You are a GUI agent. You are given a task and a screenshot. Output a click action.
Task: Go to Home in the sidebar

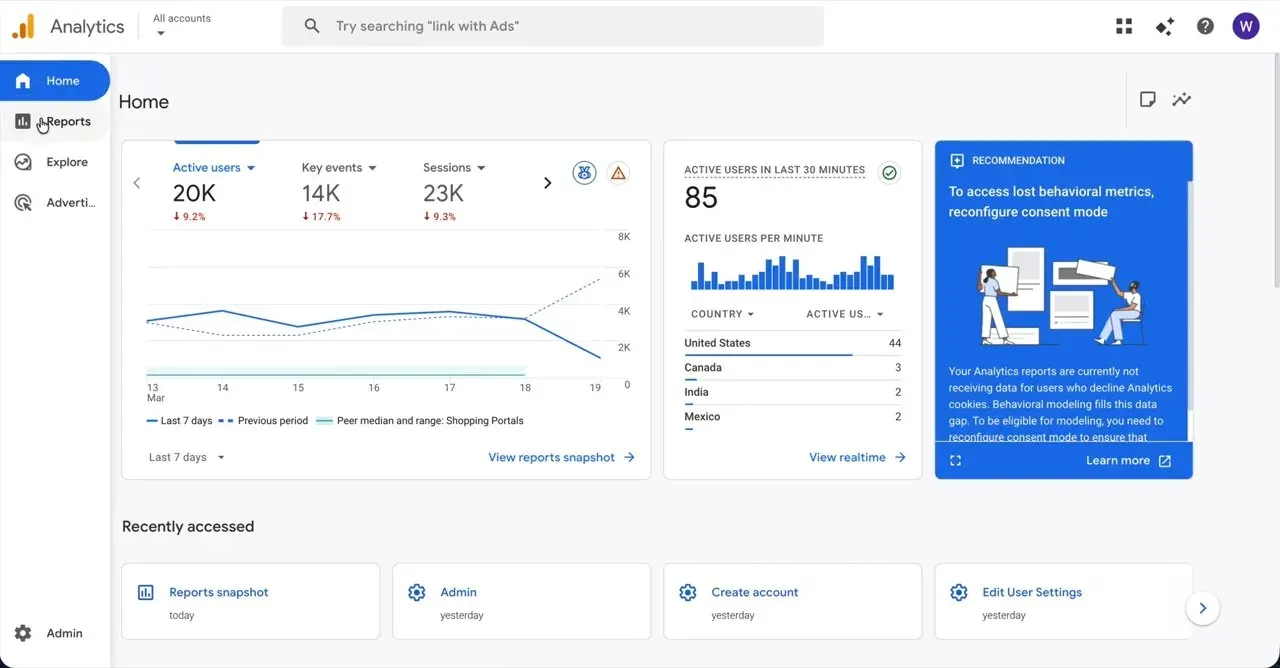pos(55,81)
